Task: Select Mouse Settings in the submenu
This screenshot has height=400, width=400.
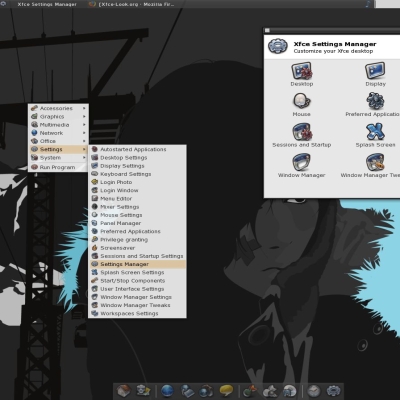Action: click(138, 215)
